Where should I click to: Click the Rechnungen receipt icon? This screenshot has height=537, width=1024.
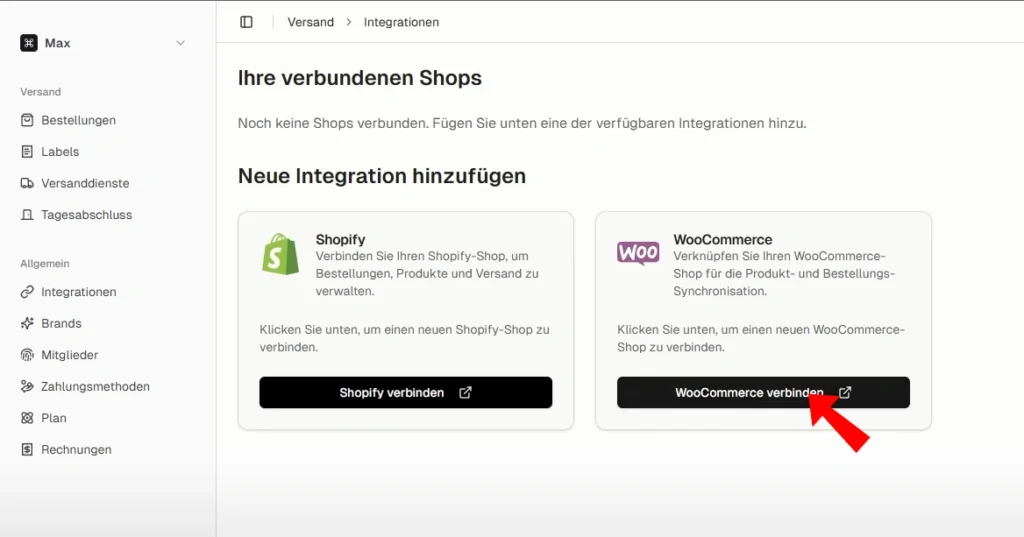pos(27,449)
